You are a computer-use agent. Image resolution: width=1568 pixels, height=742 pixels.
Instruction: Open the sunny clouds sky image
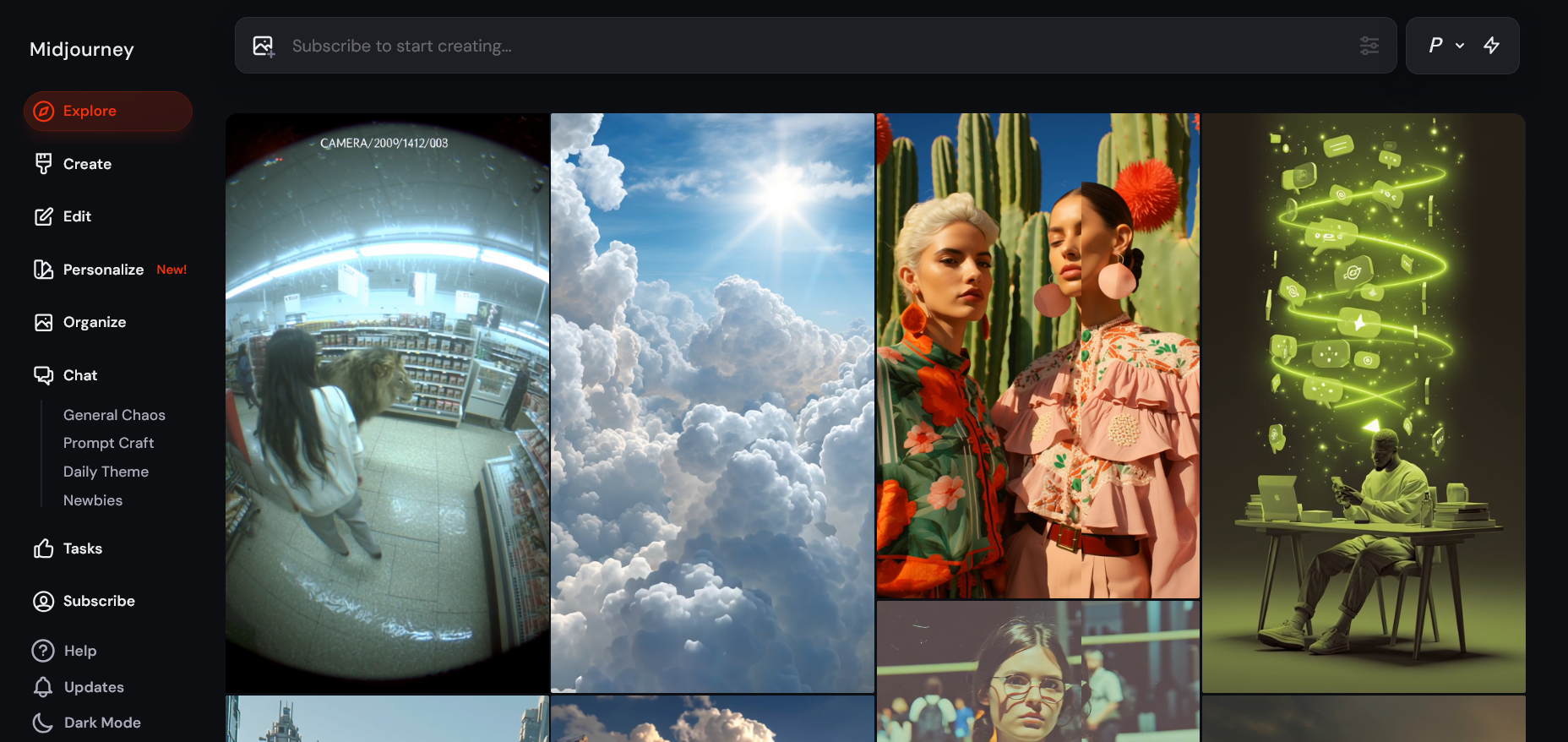tap(712, 403)
